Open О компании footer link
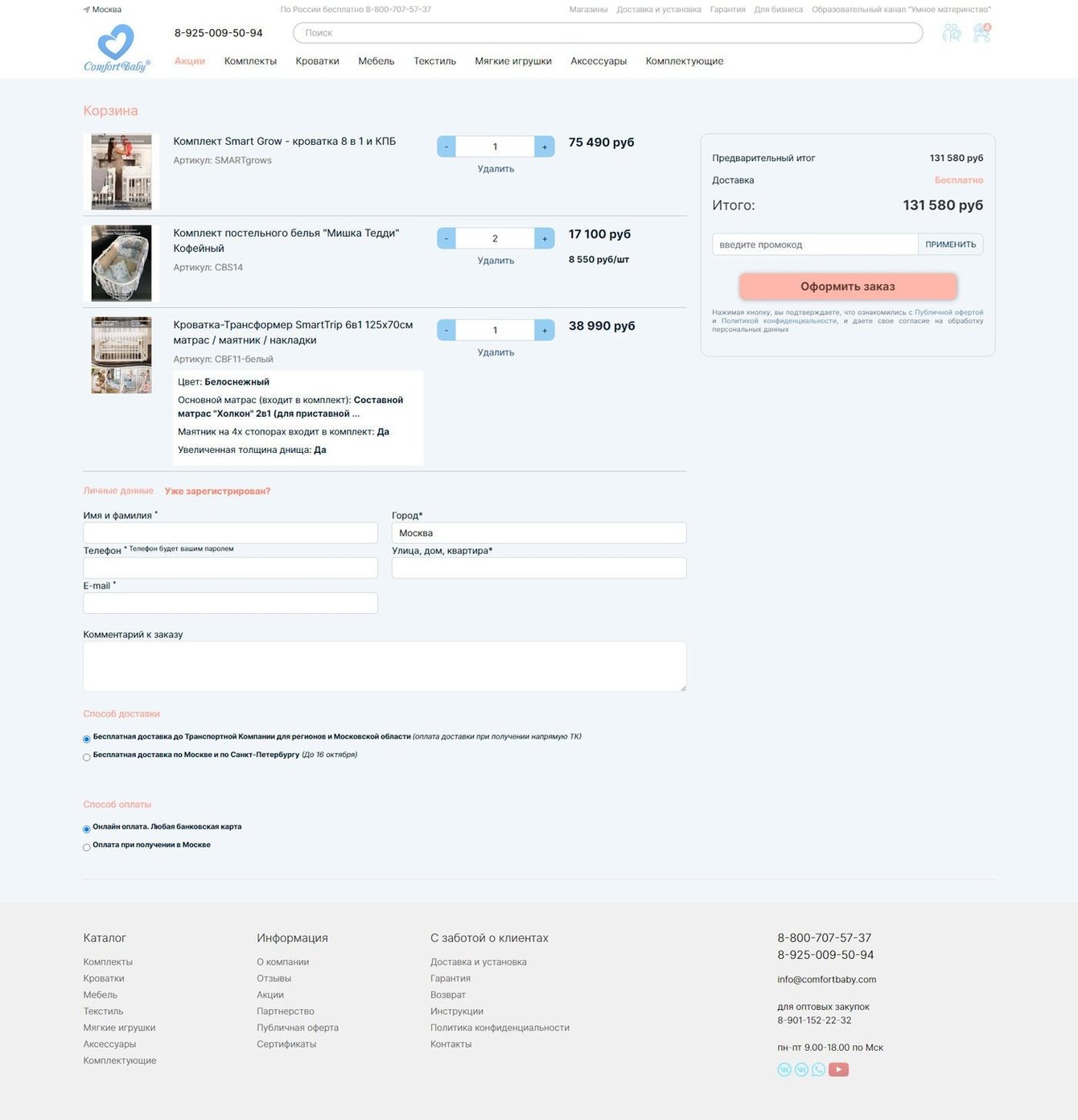Screen dimensions: 1078x1120 [282, 962]
